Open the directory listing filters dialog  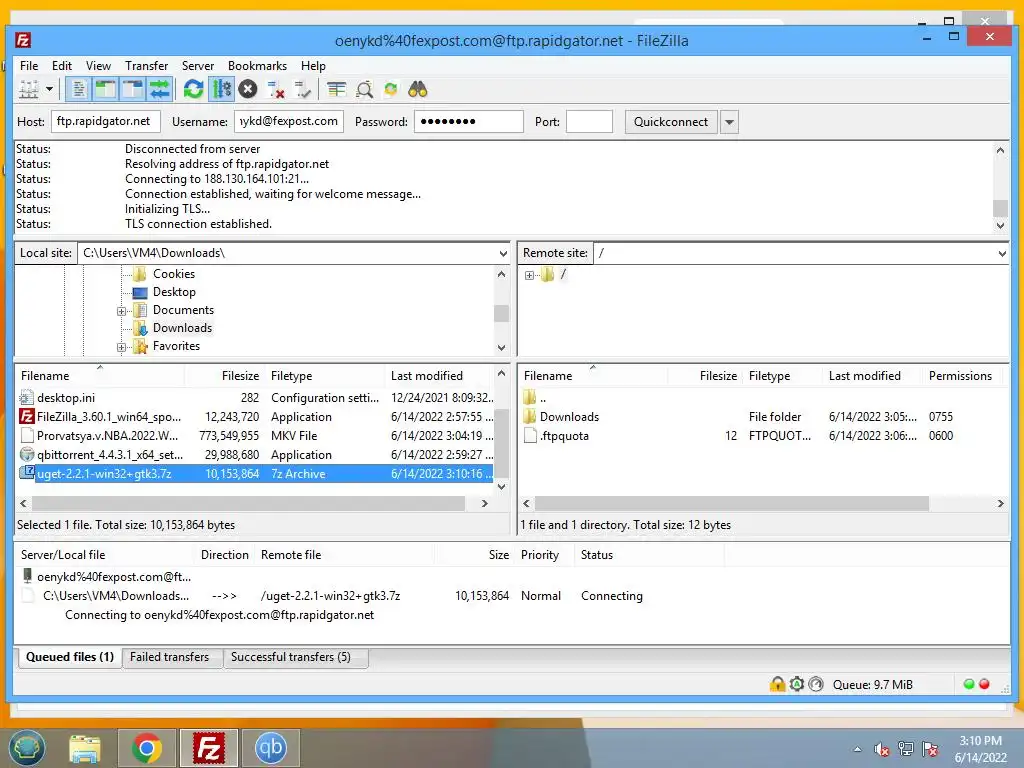tap(336, 89)
